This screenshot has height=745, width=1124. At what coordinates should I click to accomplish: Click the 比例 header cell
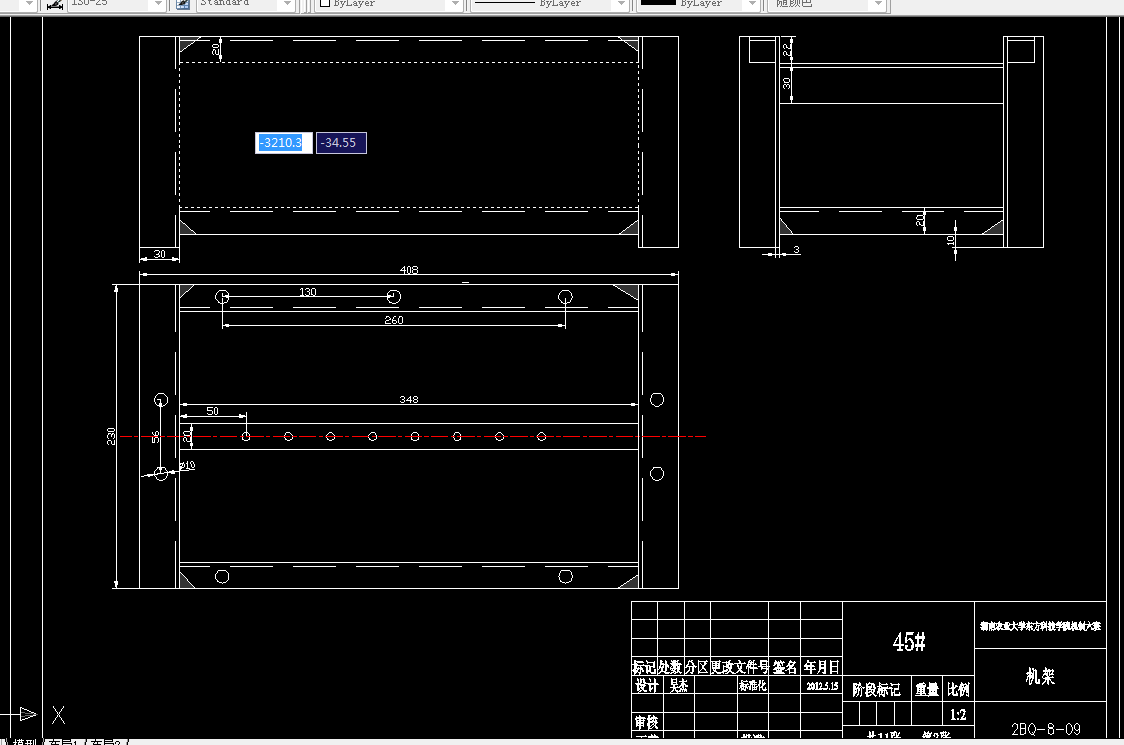pos(958,690)
